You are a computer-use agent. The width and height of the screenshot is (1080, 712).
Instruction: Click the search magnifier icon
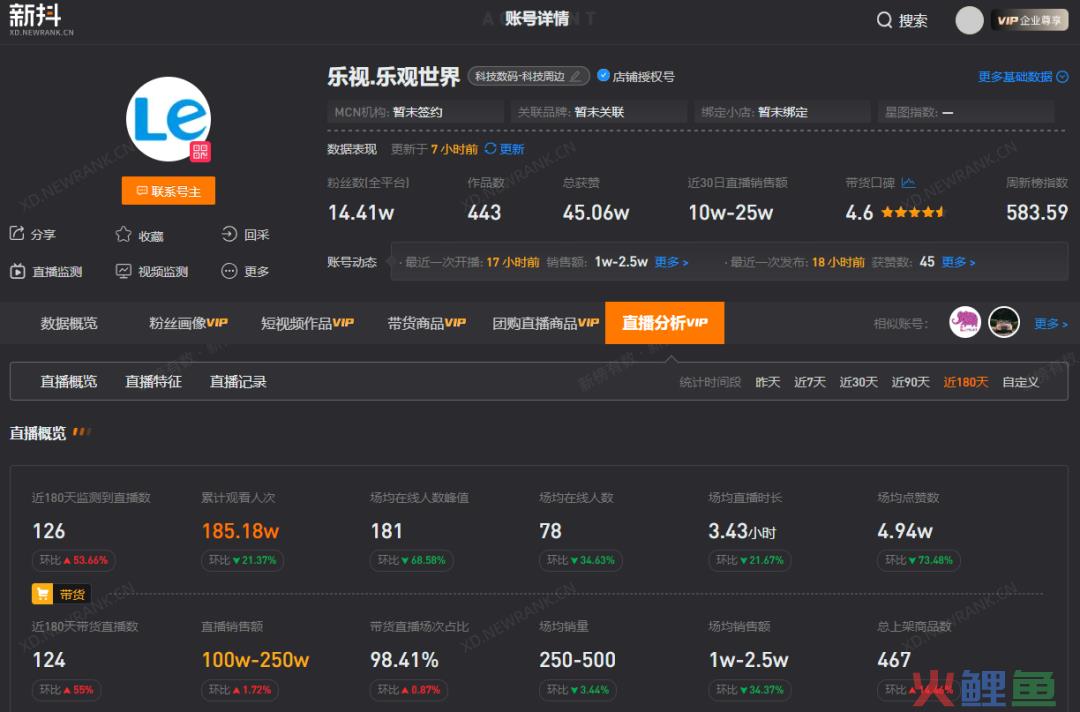884,19
